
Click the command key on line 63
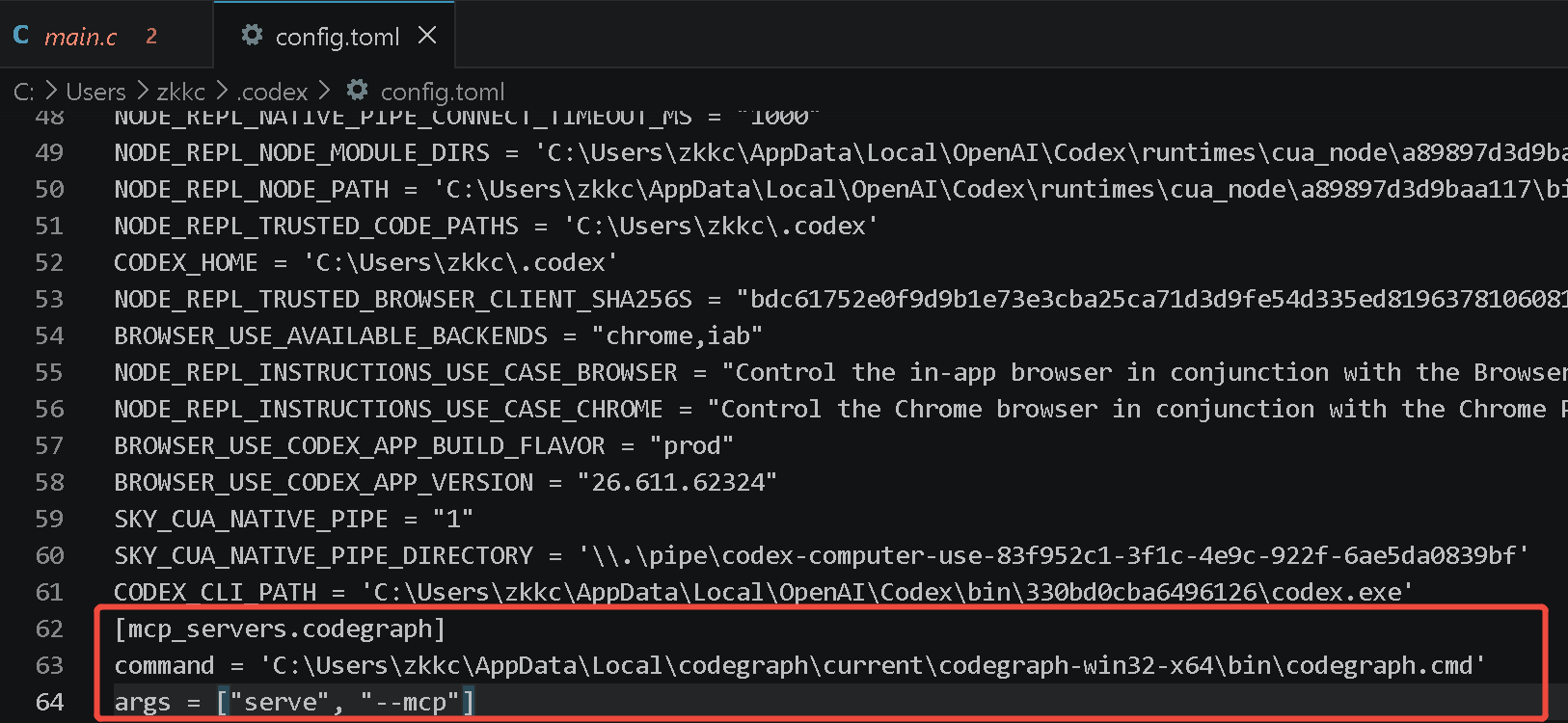[165, 665]
